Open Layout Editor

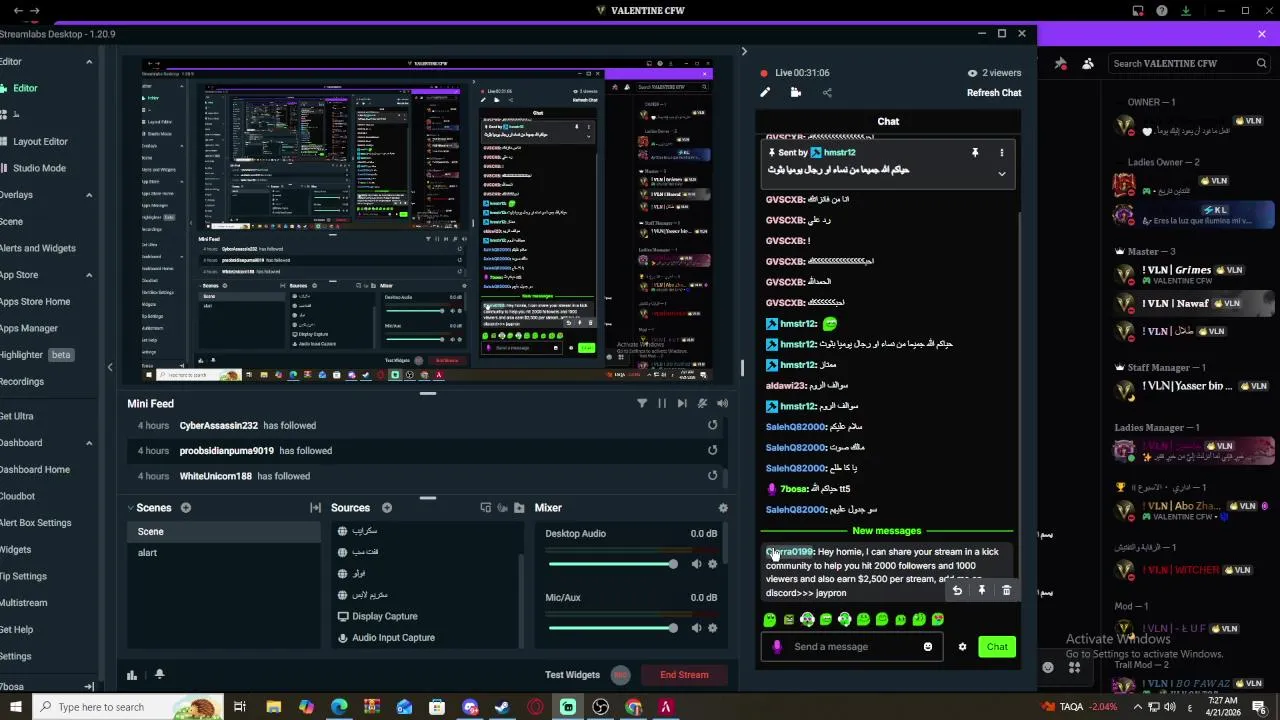tap(40, 142)
